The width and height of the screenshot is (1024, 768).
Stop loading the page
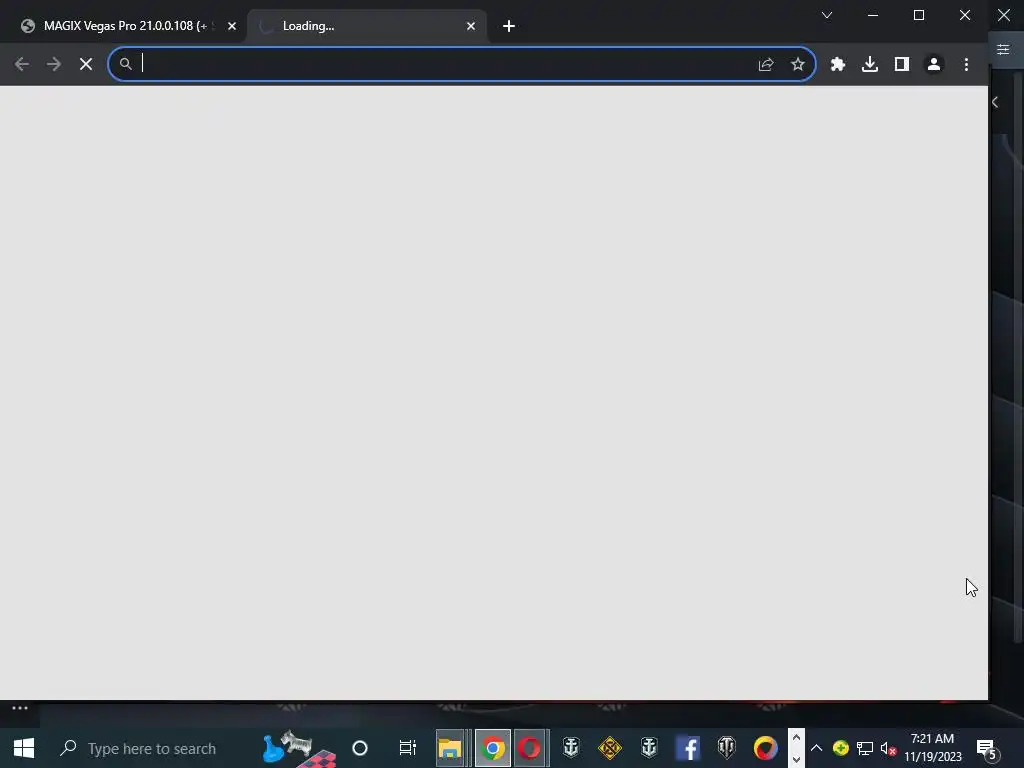coord(86,64)
